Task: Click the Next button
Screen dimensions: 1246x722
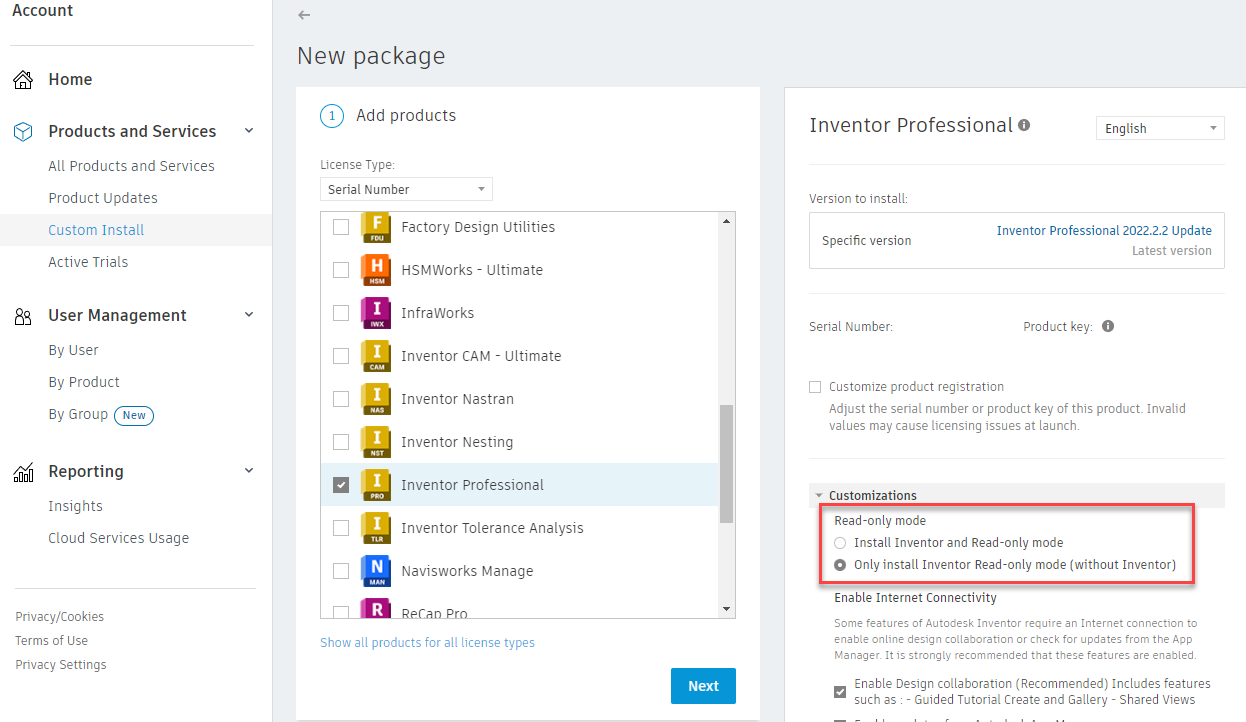Action: tap(703, 686)
